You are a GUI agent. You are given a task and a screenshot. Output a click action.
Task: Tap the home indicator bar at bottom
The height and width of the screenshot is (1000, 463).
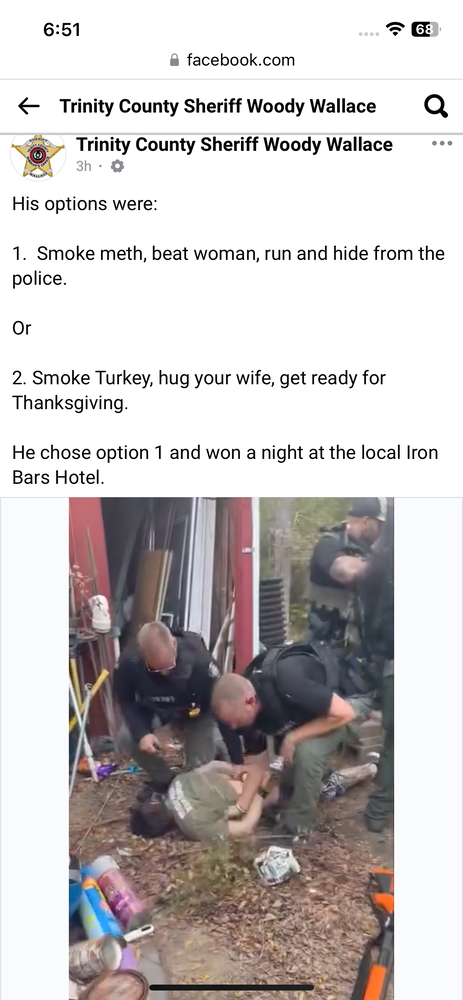pos(232,988)
